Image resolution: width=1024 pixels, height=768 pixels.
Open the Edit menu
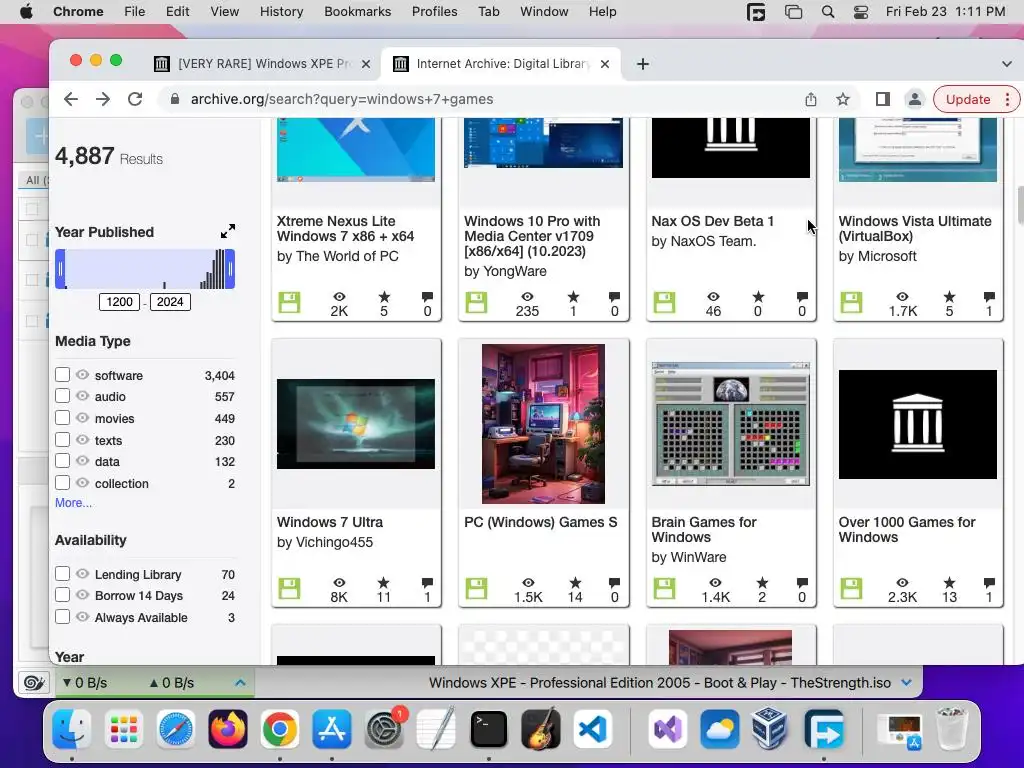(178, 12)
